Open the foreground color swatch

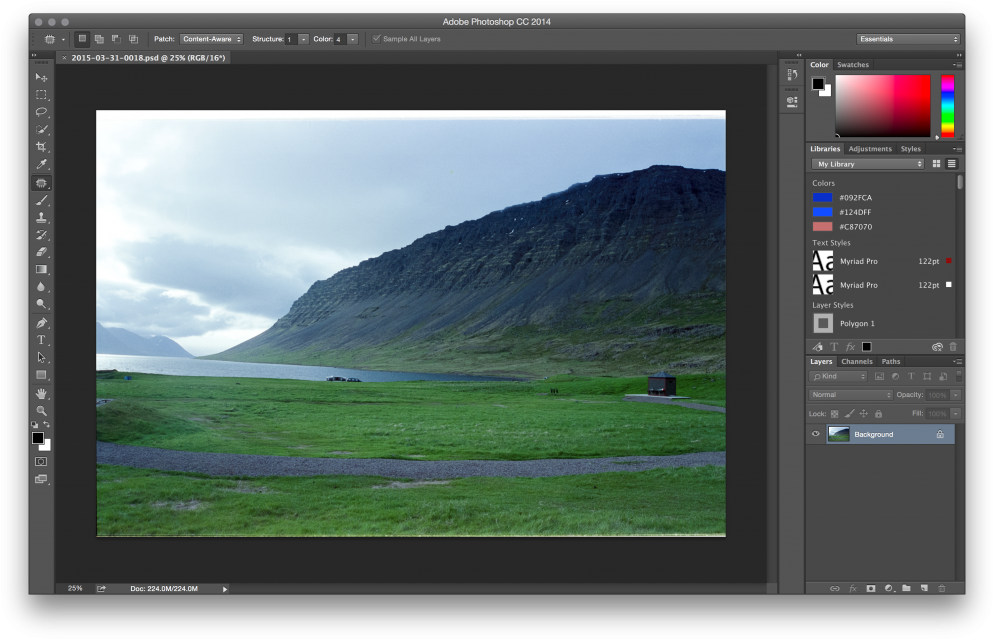coord(37,437)
